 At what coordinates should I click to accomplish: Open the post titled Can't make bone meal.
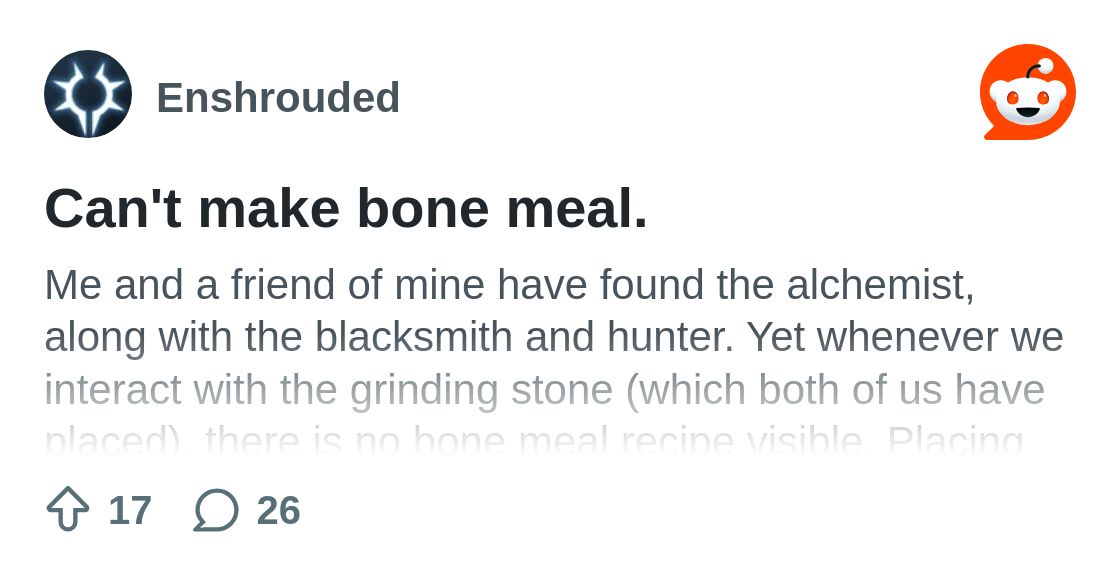[x=346, y=208]
